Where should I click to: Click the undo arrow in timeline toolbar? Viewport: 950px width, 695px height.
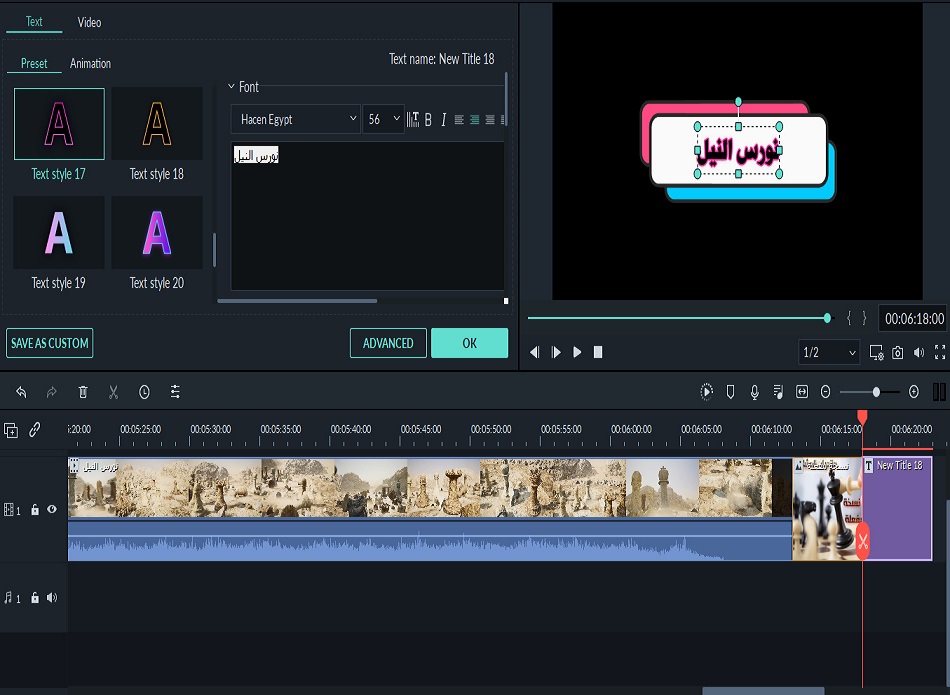tap(22, 393)
